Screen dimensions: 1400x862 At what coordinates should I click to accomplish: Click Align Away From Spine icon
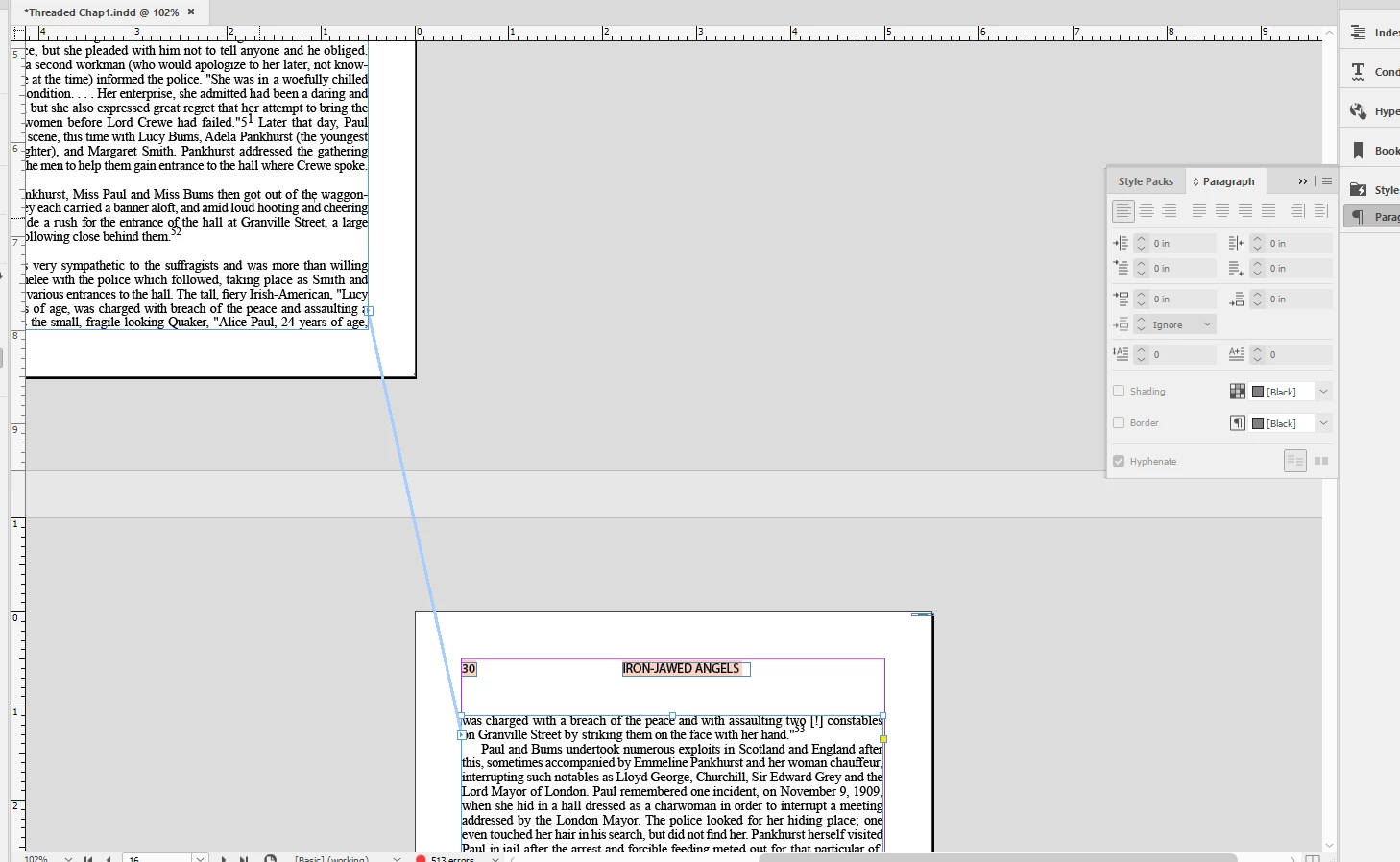click(x=1321, y=211)
